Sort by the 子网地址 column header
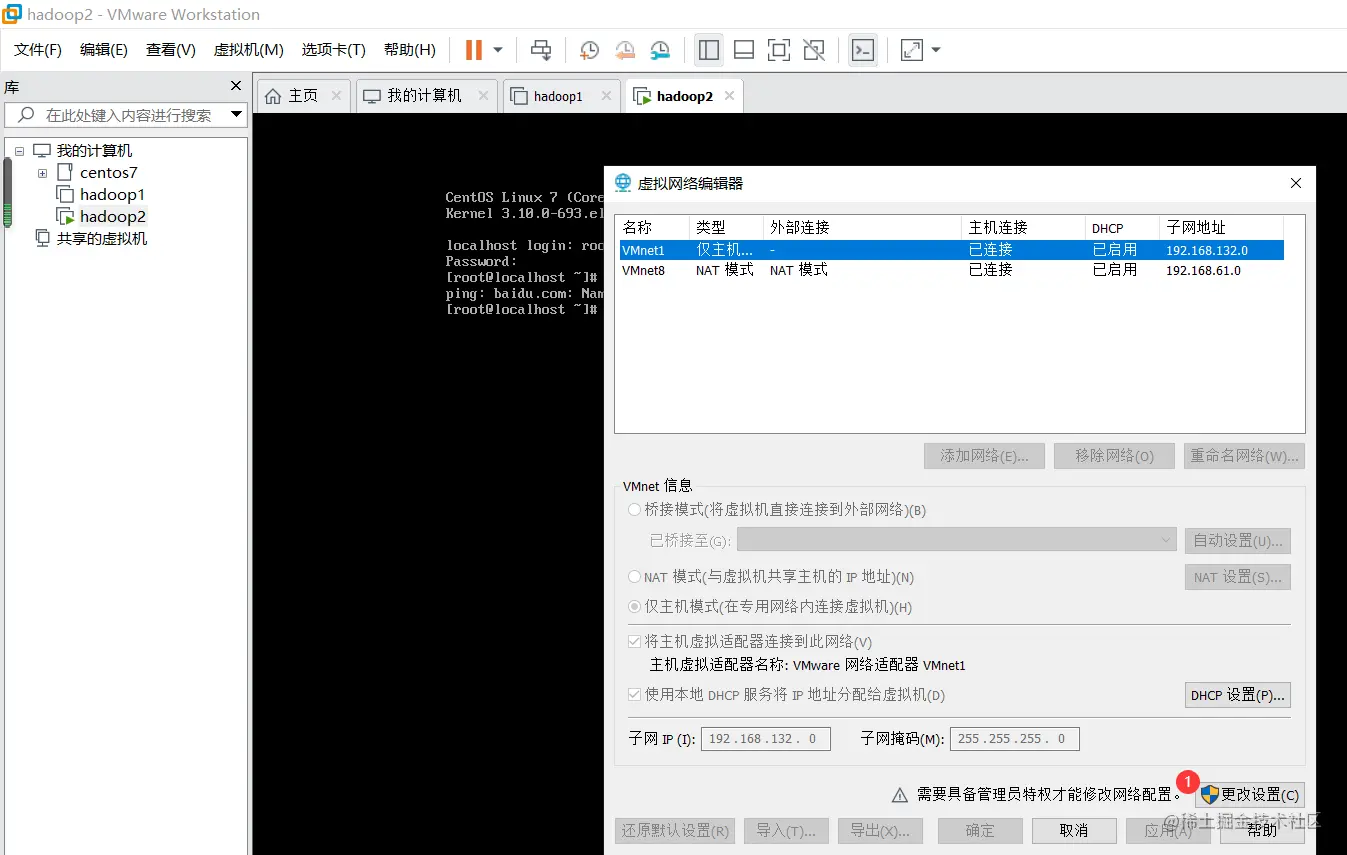Image resolution: width=1347 pixels, height=855 pixels. pos(1221,227)
